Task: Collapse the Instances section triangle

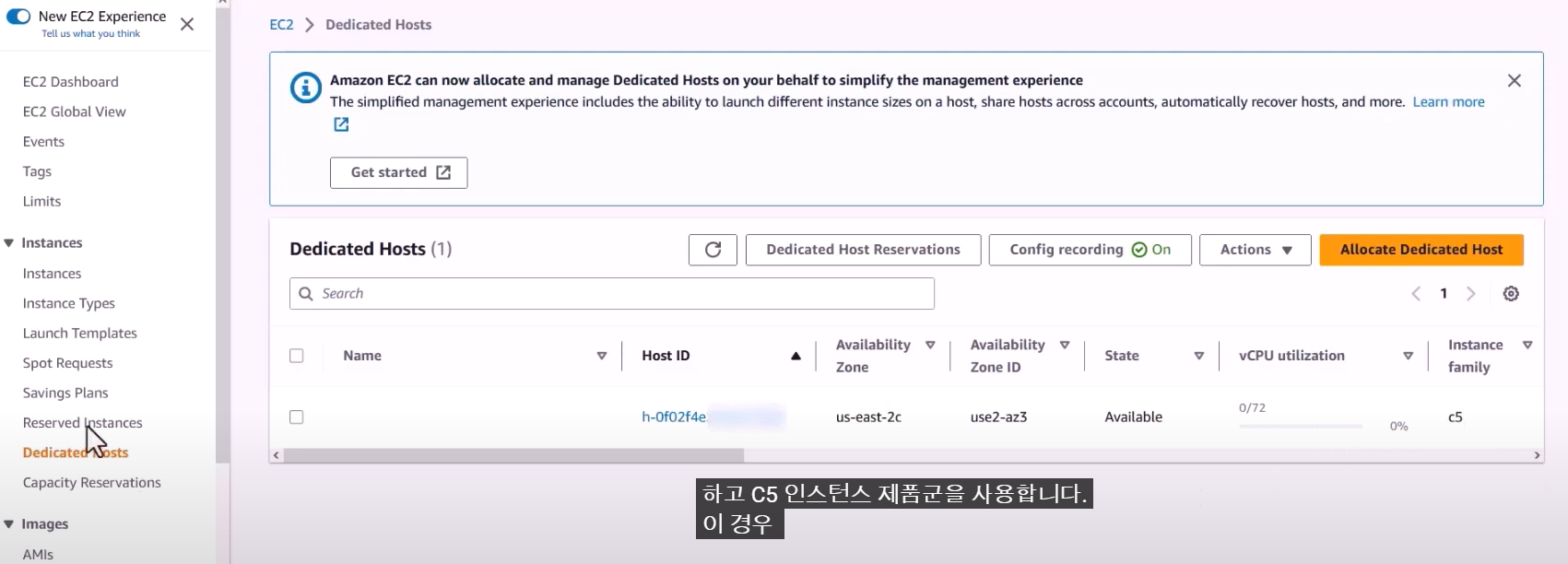Action: [9, 243]
